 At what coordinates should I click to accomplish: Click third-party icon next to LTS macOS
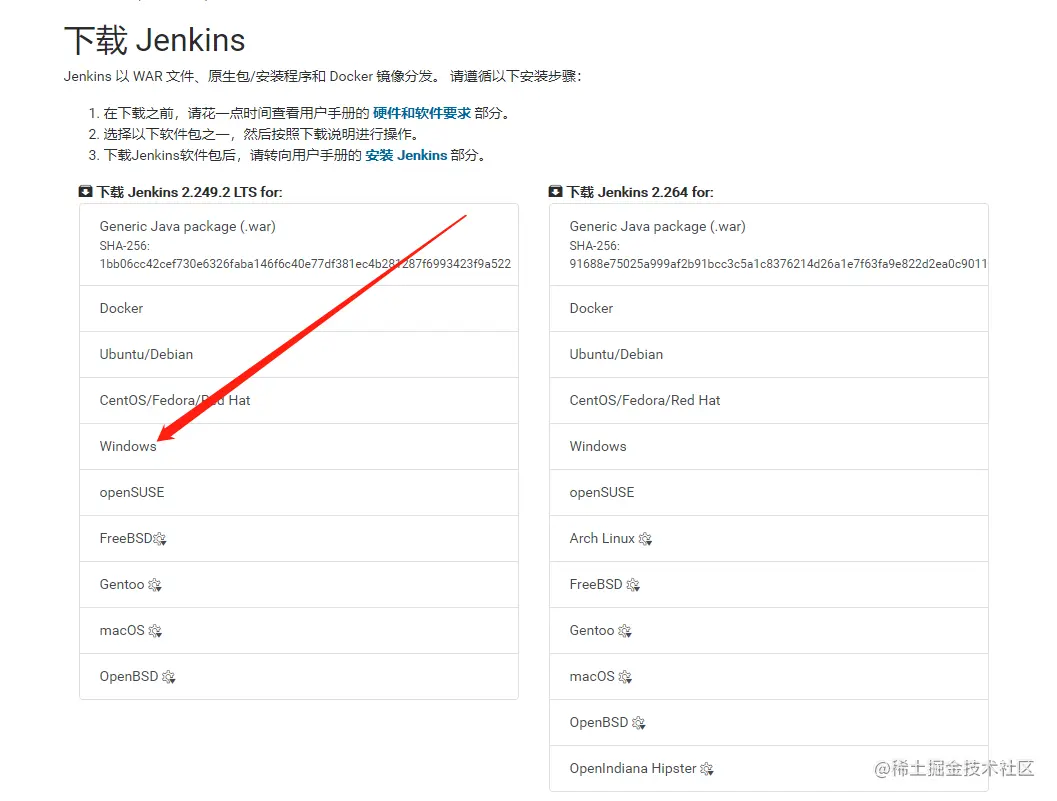155,630
